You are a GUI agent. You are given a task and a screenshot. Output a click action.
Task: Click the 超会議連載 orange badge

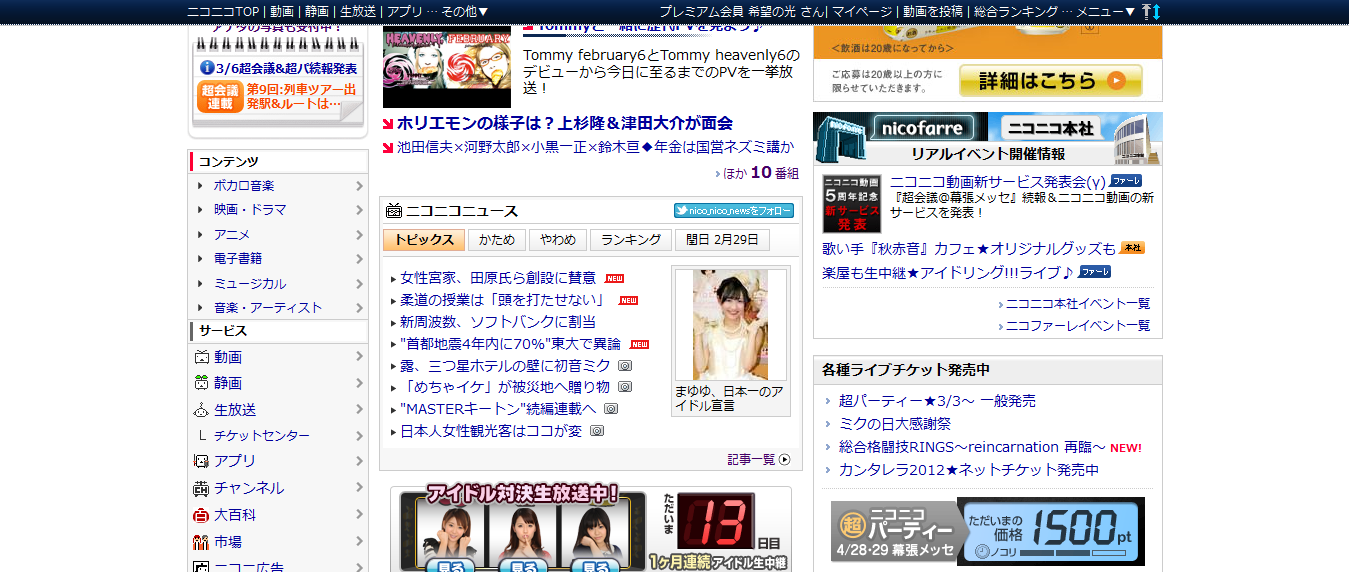pyautogui.click(x=219, y=96)
